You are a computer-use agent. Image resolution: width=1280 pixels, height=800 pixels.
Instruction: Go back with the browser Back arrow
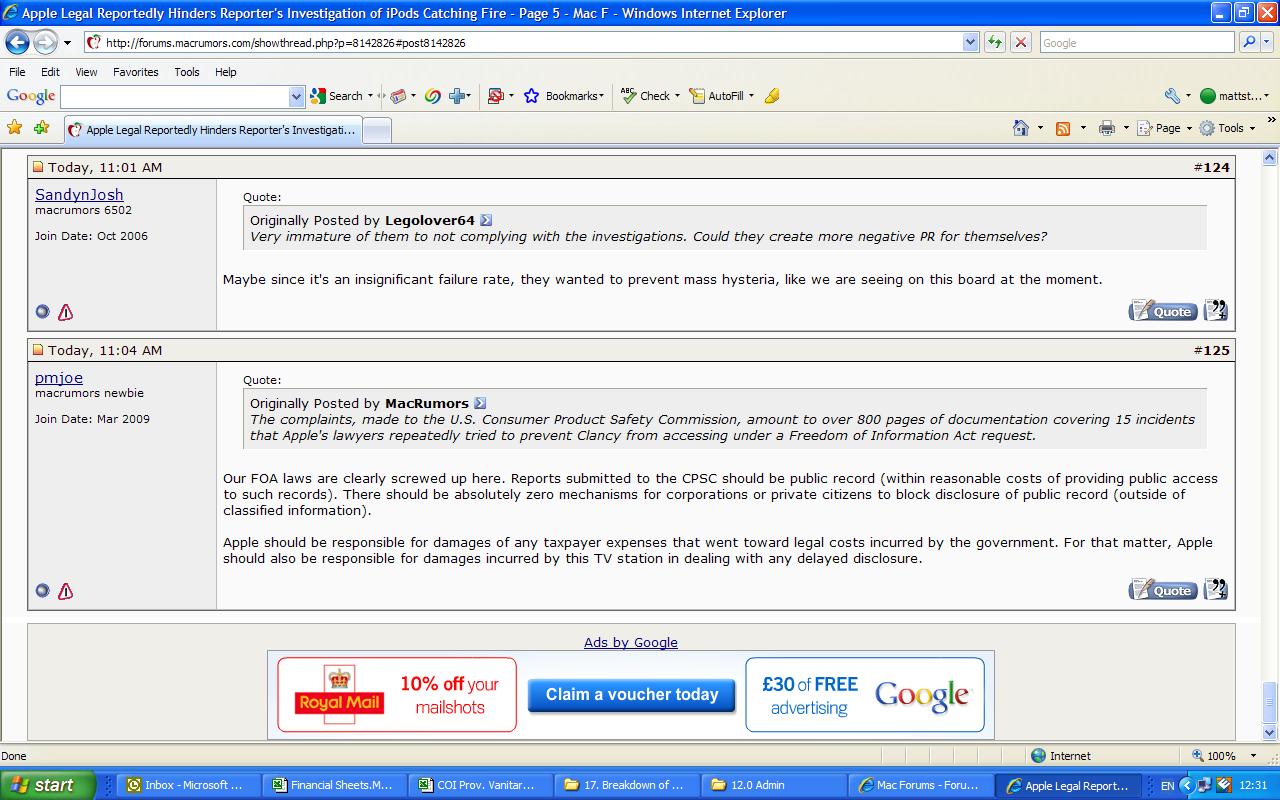click(x=18, y=42)
